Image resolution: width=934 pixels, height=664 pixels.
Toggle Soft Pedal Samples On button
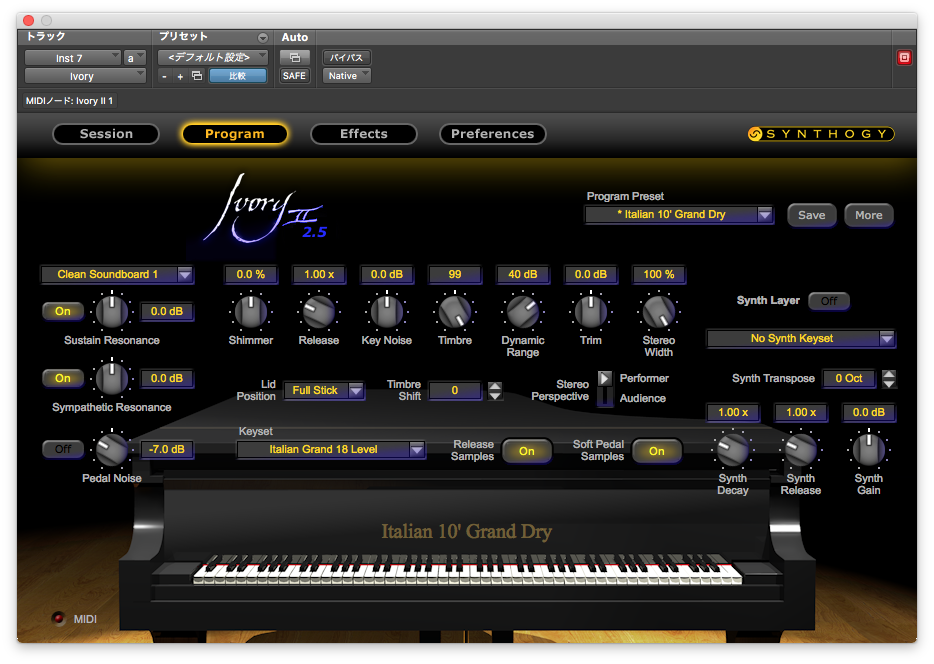click(x=656, y=451)
